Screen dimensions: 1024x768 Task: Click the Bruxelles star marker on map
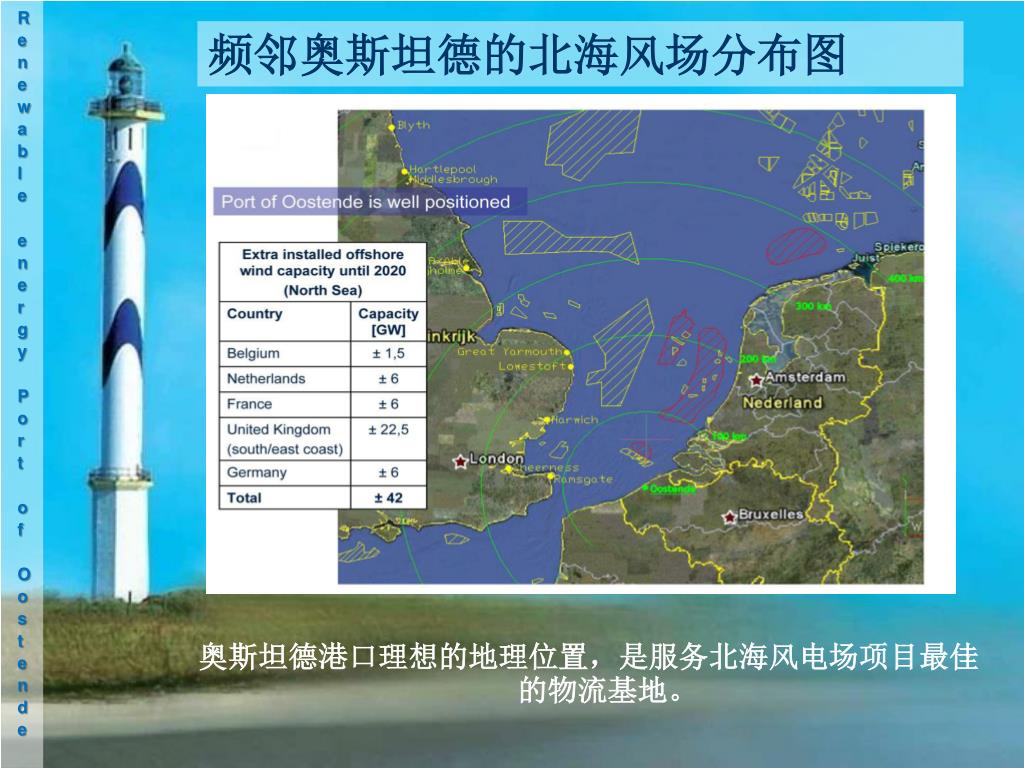[729, 517]
